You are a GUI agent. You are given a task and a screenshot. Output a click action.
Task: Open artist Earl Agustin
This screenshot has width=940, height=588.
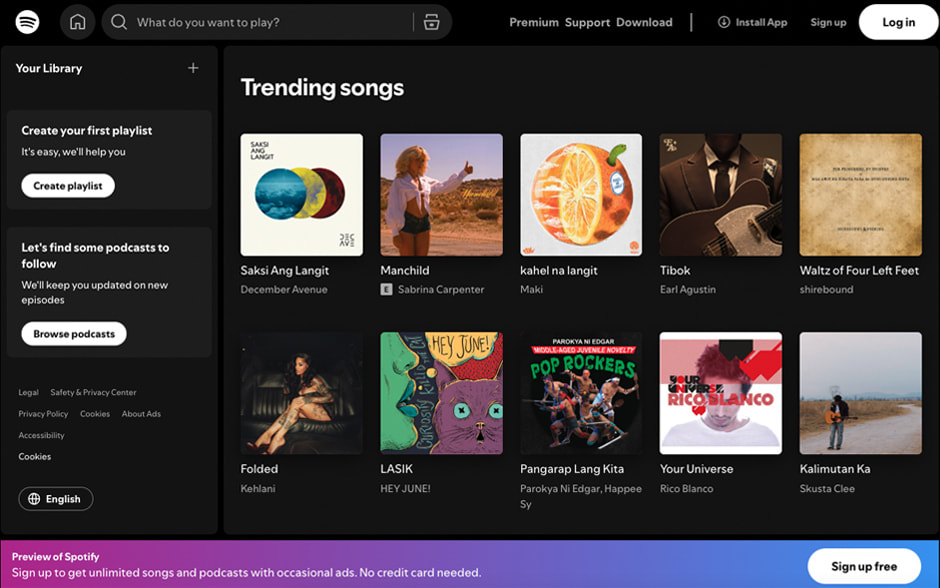(688, 290)
